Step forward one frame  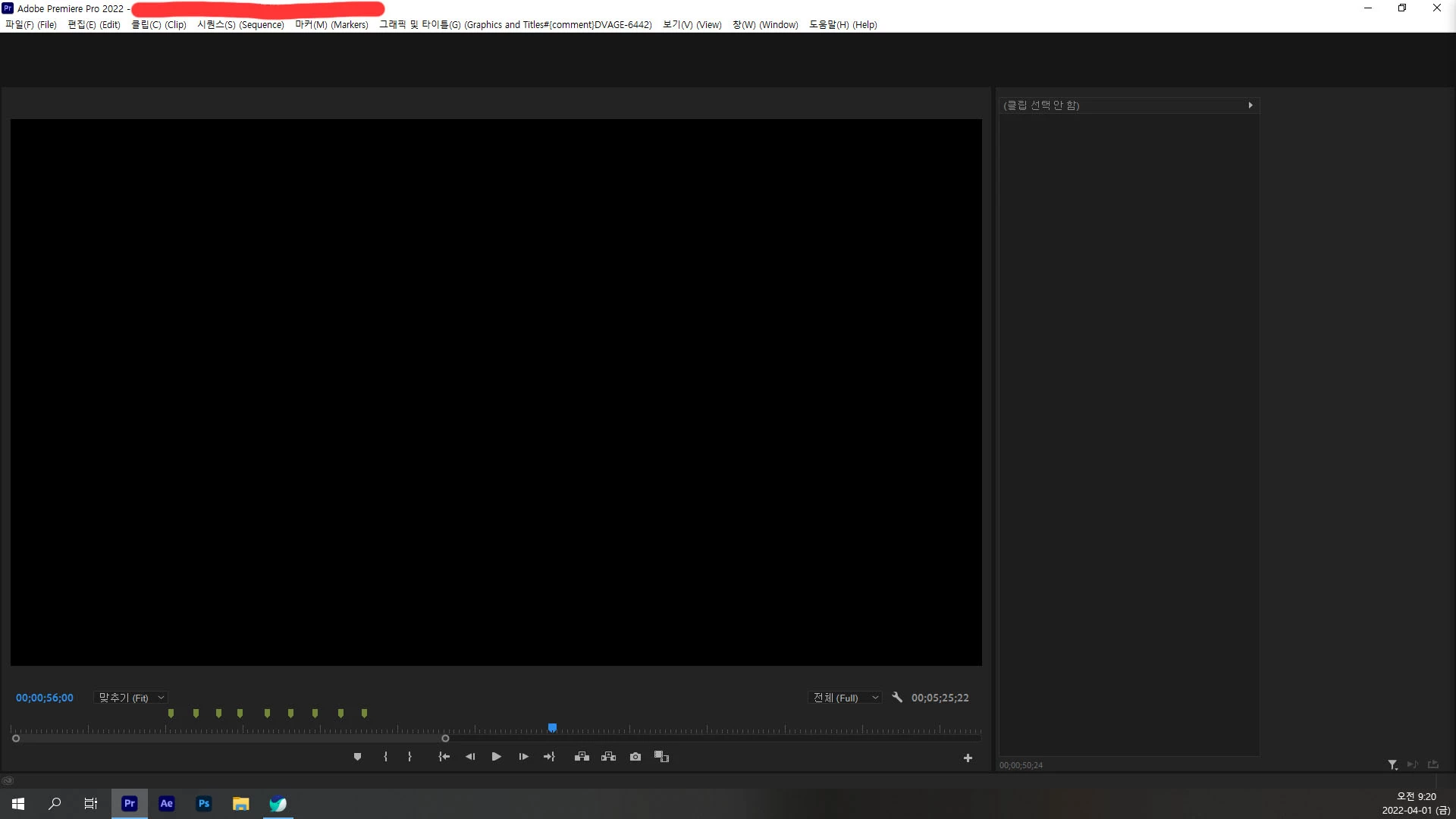pyautogui.click(x=523, y=757)
